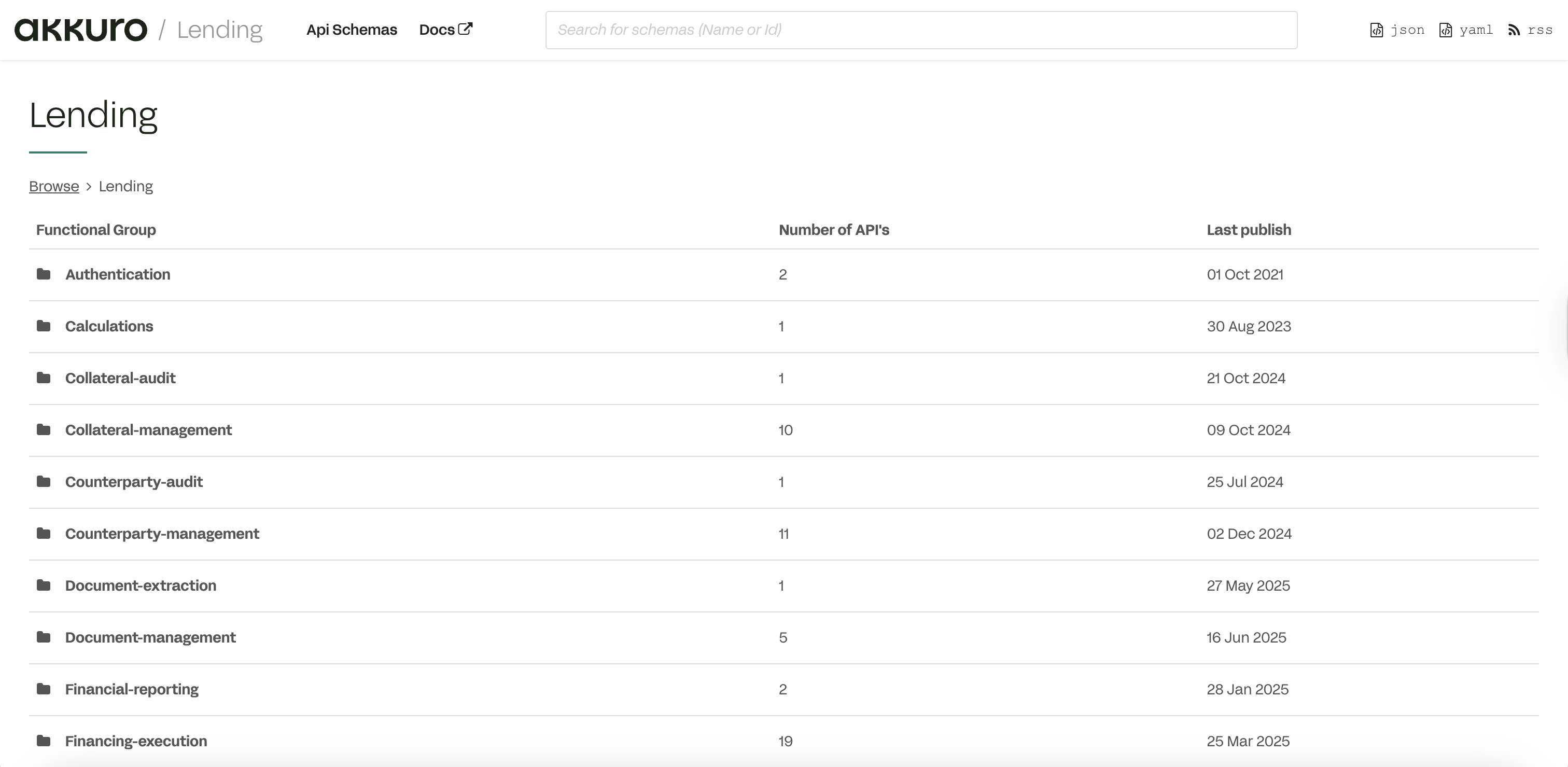Screen dimensions: 1568x767
Task: Click the Lending breadcrumb label
Action: 125,186
